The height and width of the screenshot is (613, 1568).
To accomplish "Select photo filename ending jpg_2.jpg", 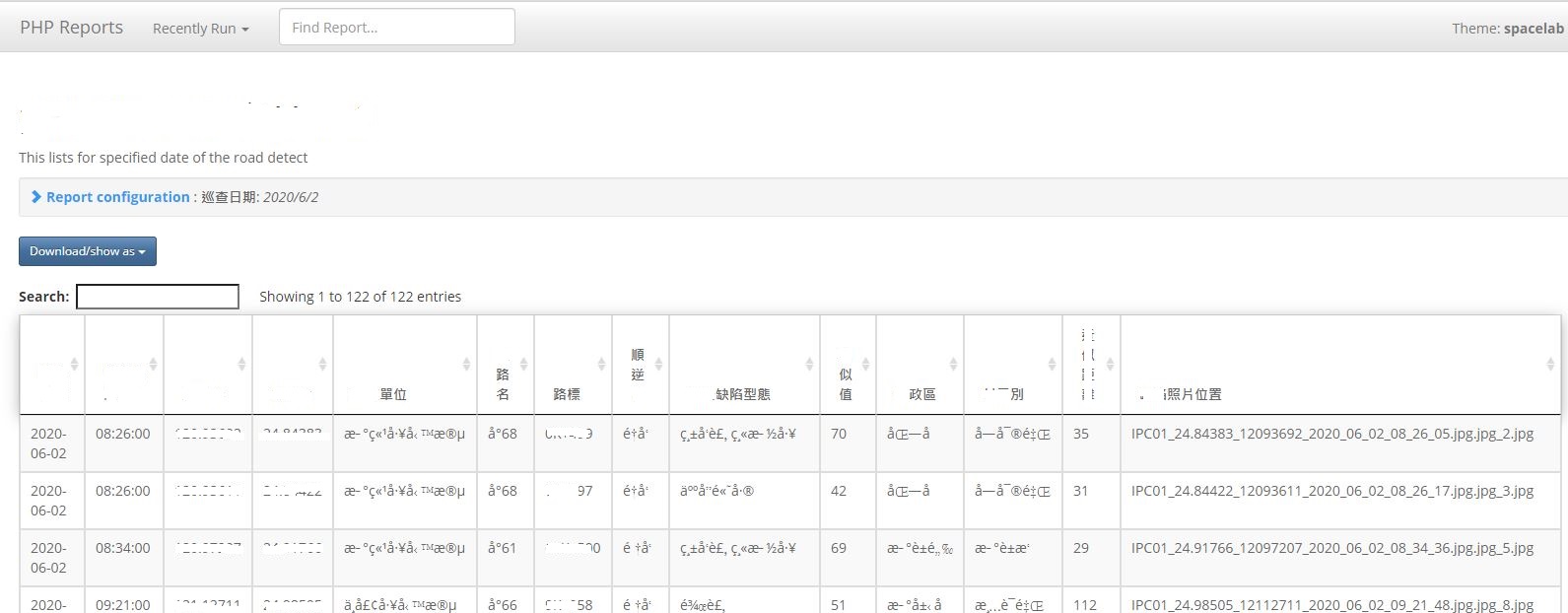I will pyautogui.click(x=1331, y=434).
